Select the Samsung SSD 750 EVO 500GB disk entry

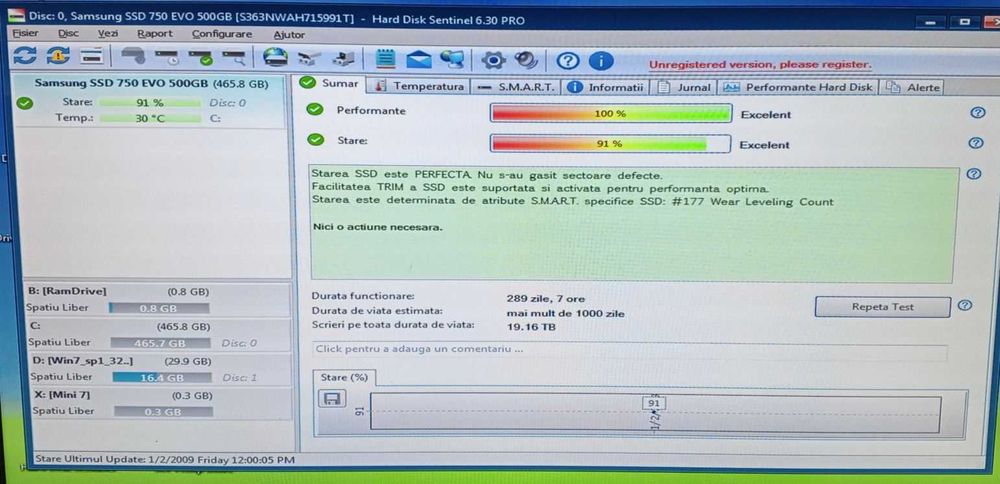tap(151, 101)
